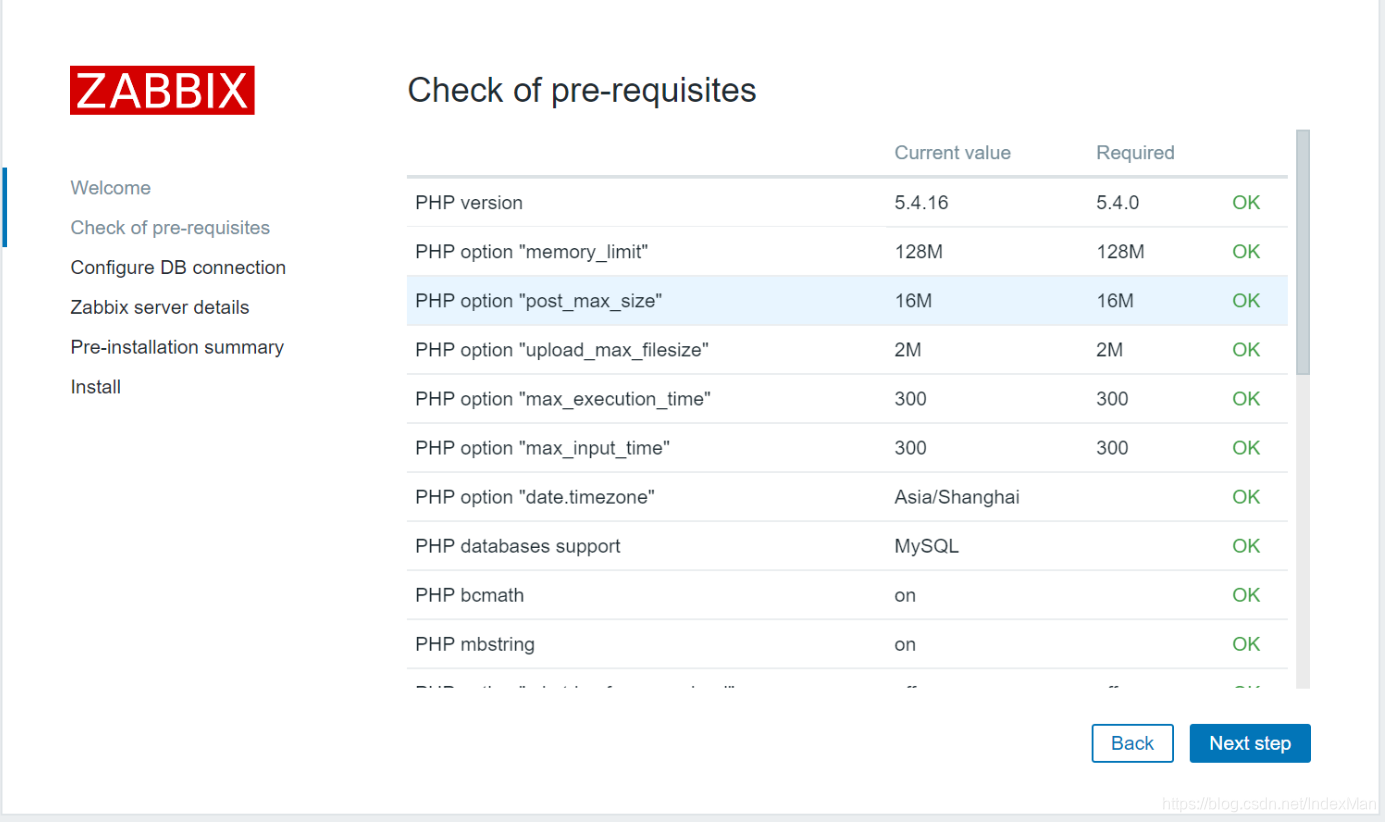
Task: Click the highlighted "post_max_size" row
Action: 847,301
